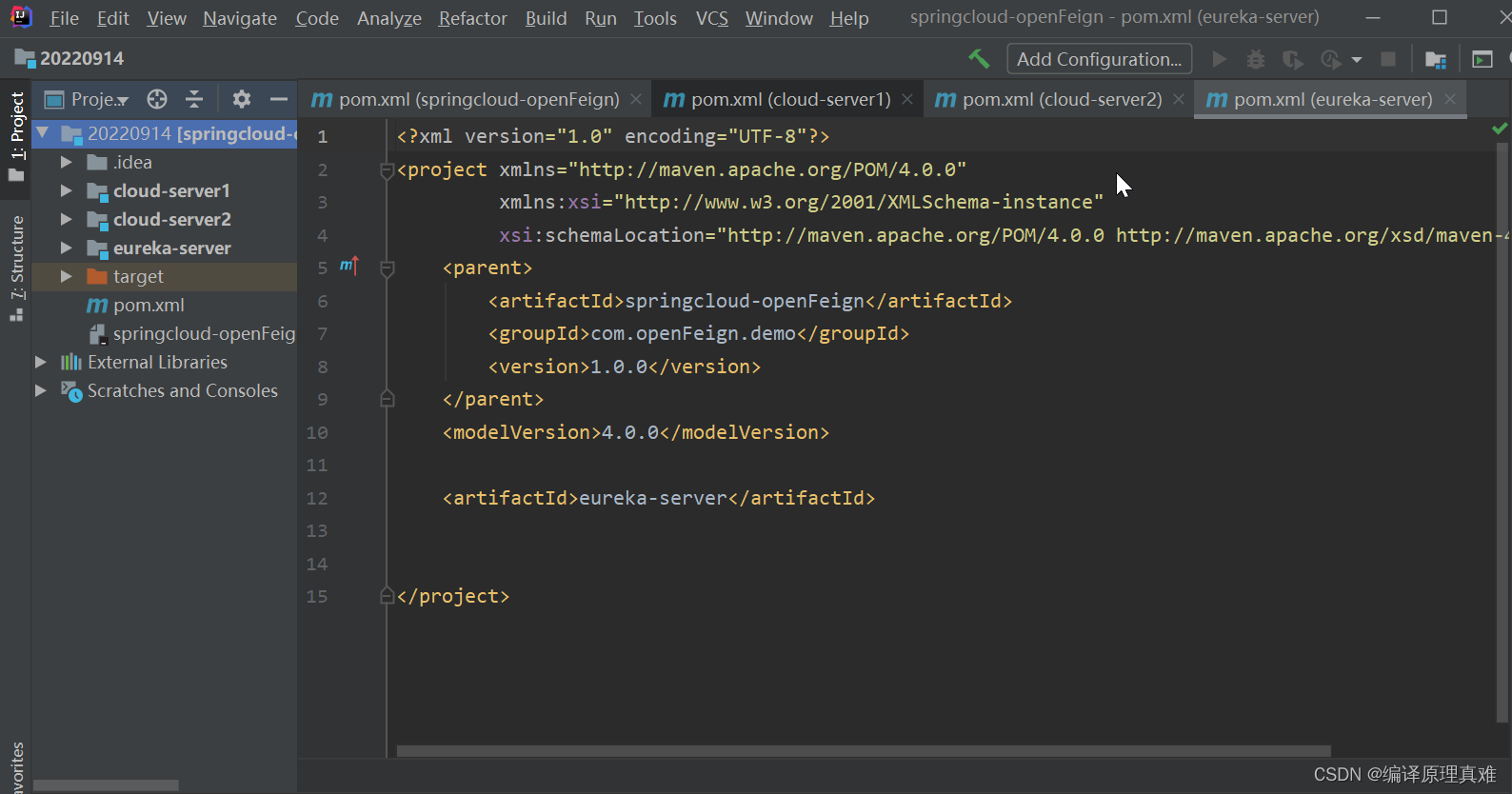Click the Debug bug icon
The height and width of the screenshot is (794, 1512).
1256,59
